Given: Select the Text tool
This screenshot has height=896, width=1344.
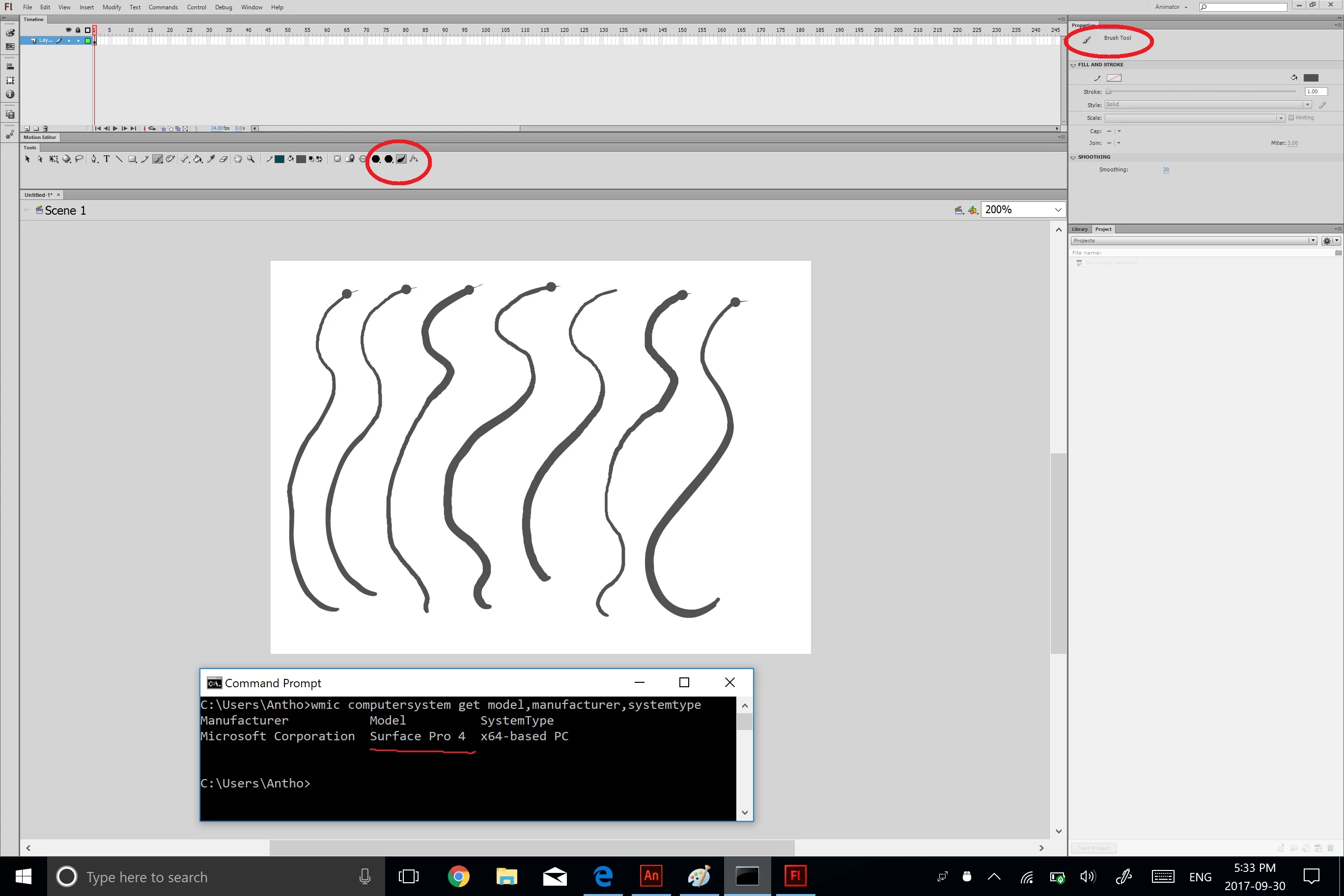Looking at the screenshot, I should [x=106, y=159].
